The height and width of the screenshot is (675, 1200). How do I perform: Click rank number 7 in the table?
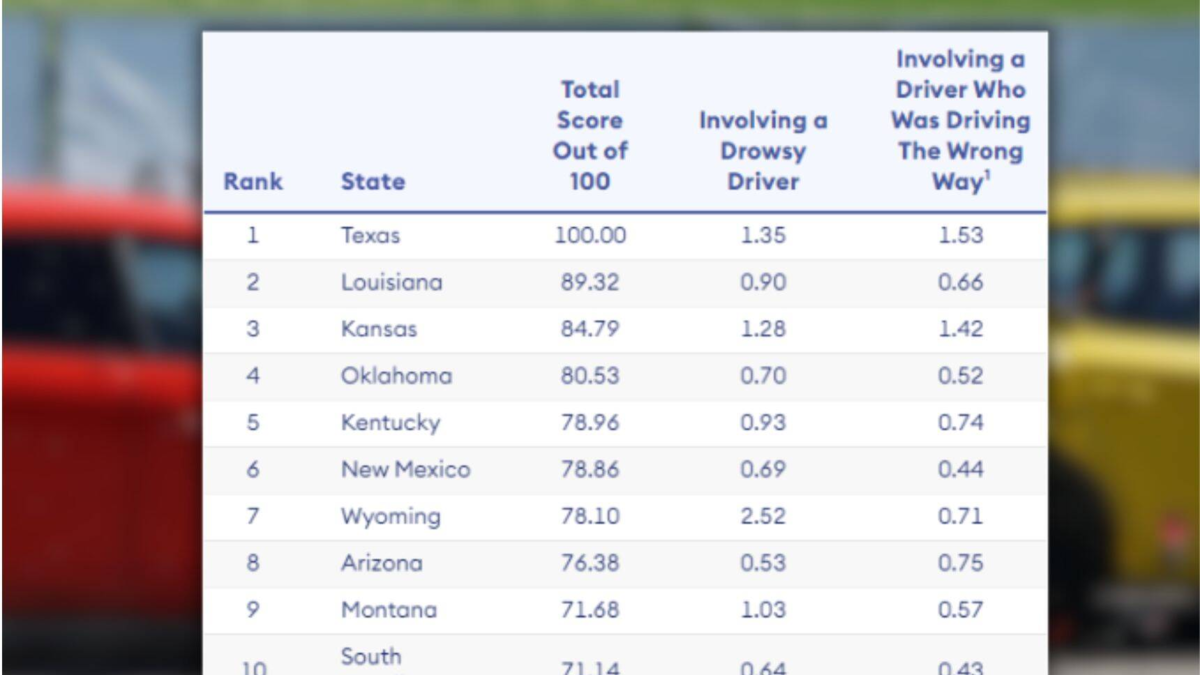(253, 516)
